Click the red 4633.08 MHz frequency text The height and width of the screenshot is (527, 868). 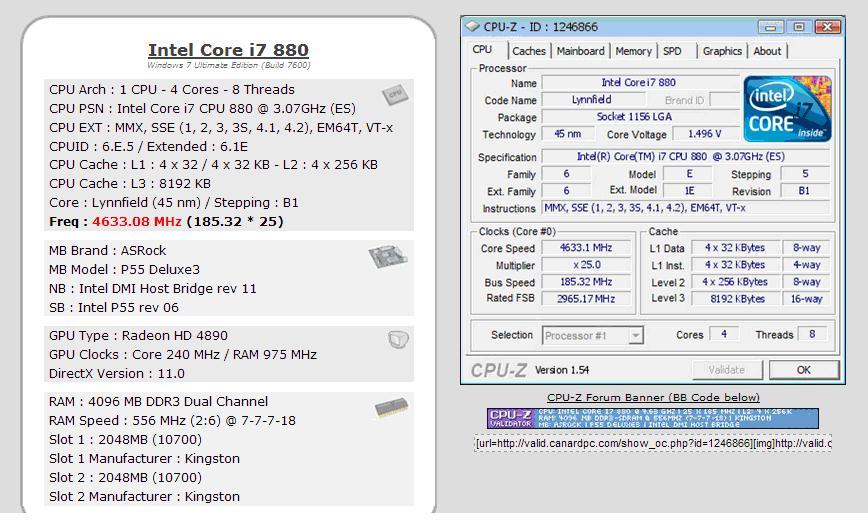137,221
